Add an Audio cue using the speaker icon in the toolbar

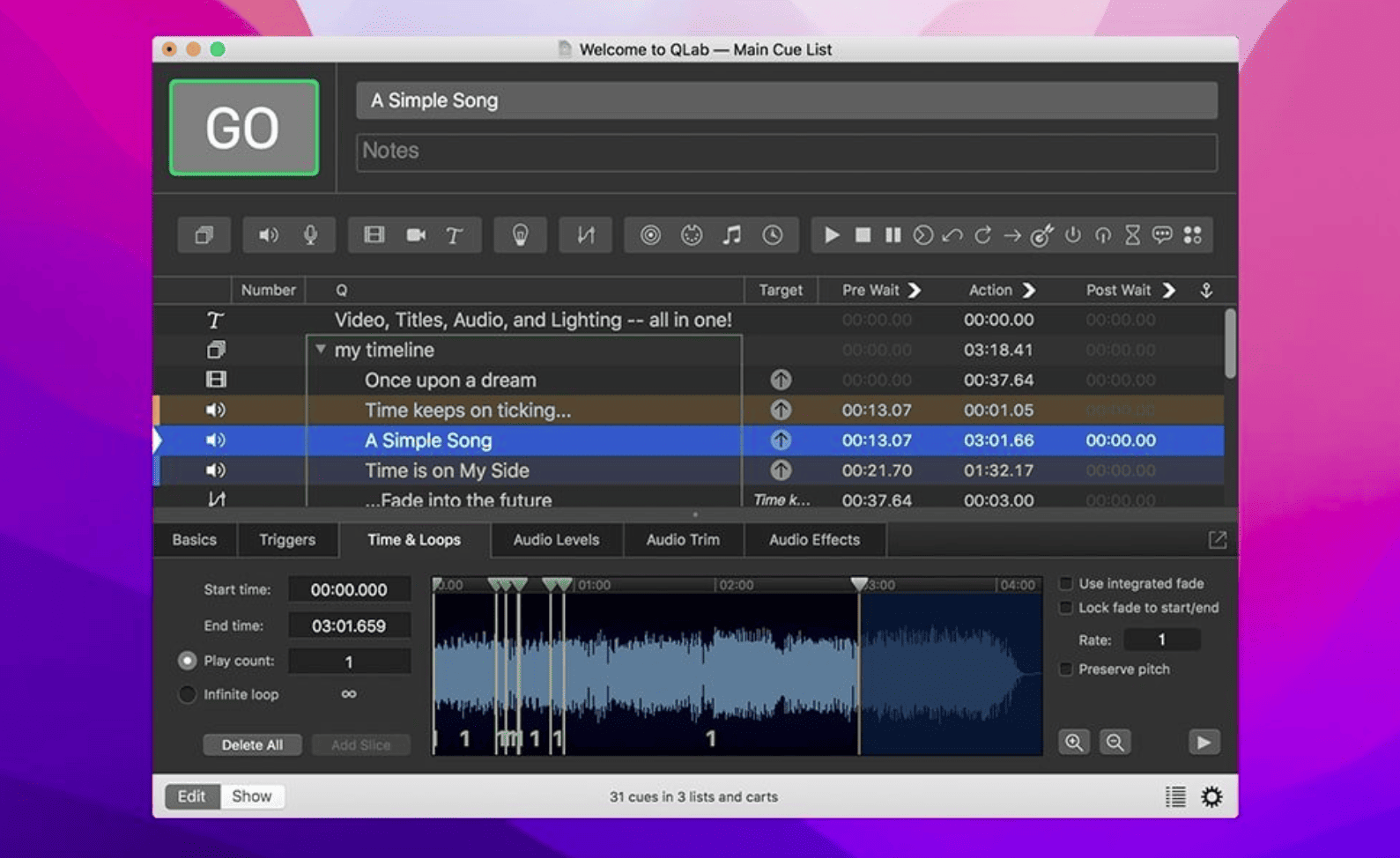point(268,235)
